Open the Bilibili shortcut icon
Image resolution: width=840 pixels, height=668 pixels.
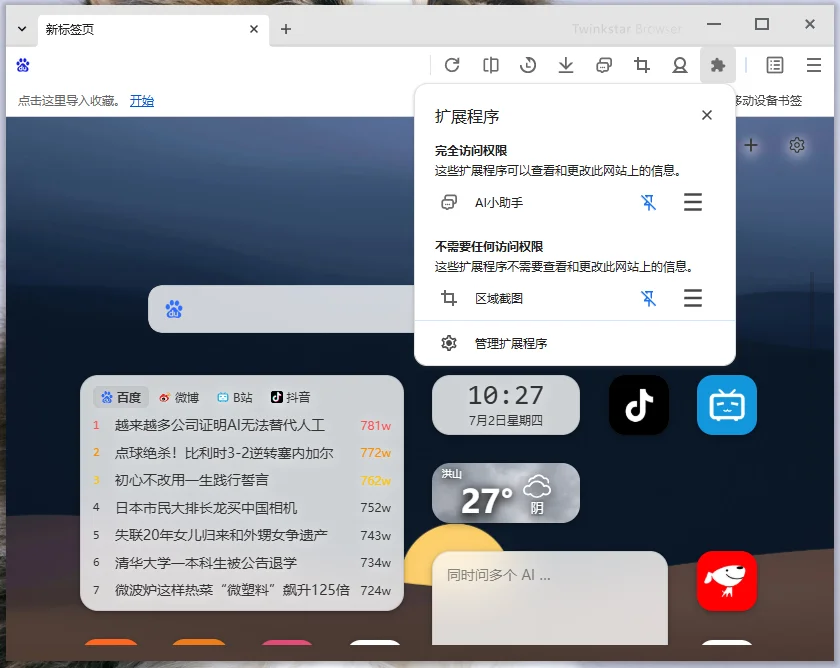[727, 405]
